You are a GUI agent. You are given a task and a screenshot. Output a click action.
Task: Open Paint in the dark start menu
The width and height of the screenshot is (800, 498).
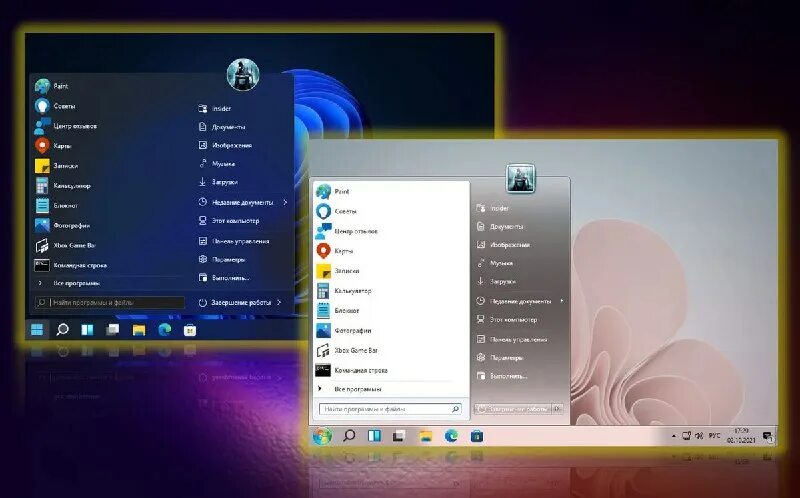[x=51, y=86]
